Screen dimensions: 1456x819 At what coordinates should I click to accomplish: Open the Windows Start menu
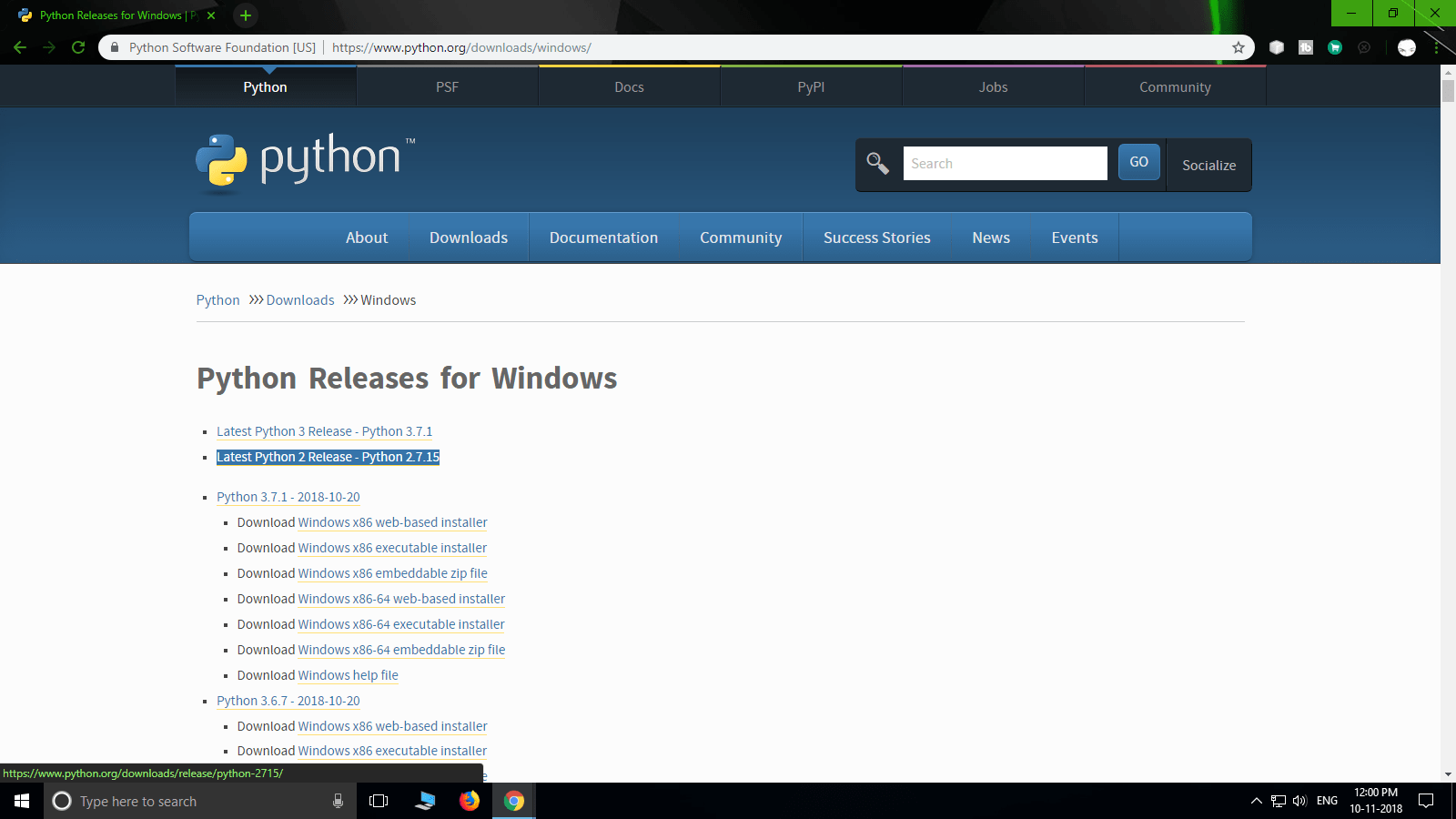tap(22, 801)
